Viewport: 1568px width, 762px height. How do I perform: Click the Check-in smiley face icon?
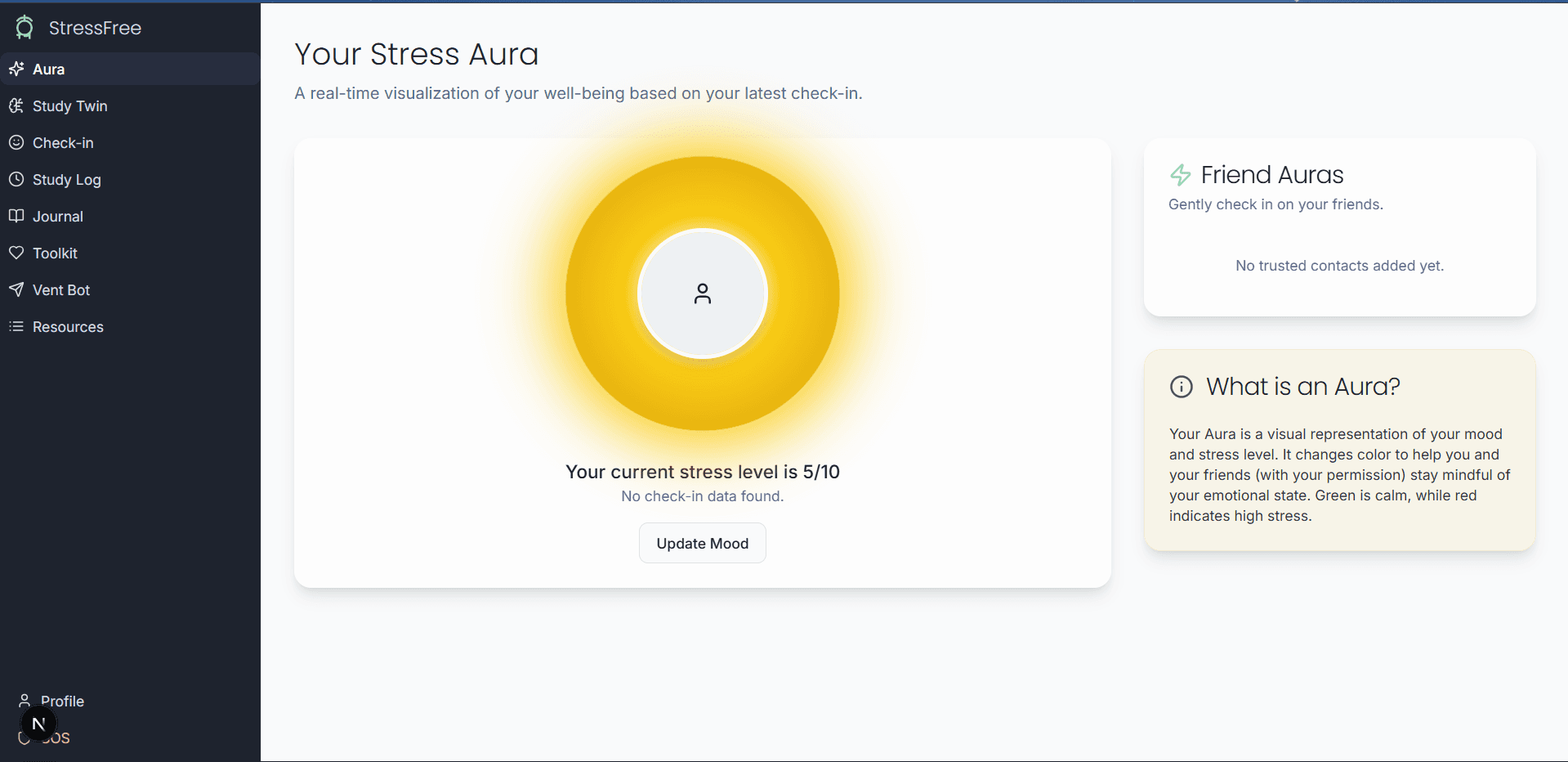(x=16, y=142)
